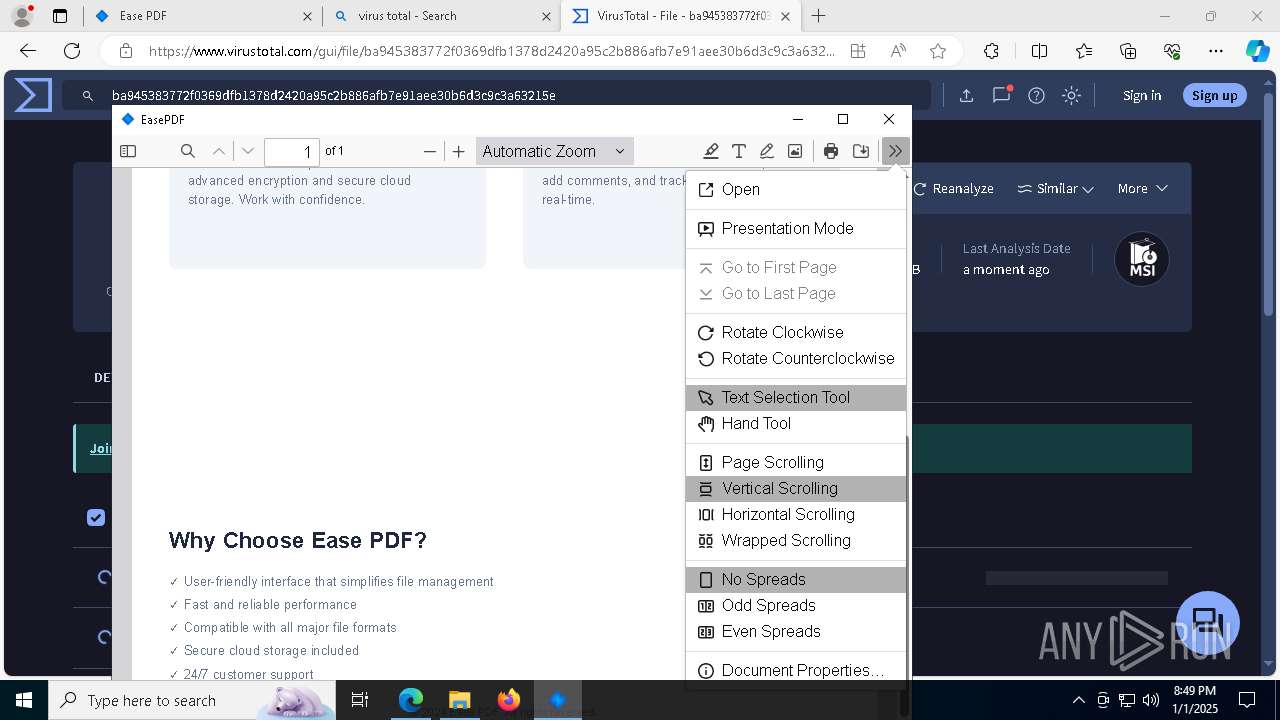Click Reanalyze on the VirusTotal page
This screenshot has width=1280, height=720.
click(x=953, y=188)
